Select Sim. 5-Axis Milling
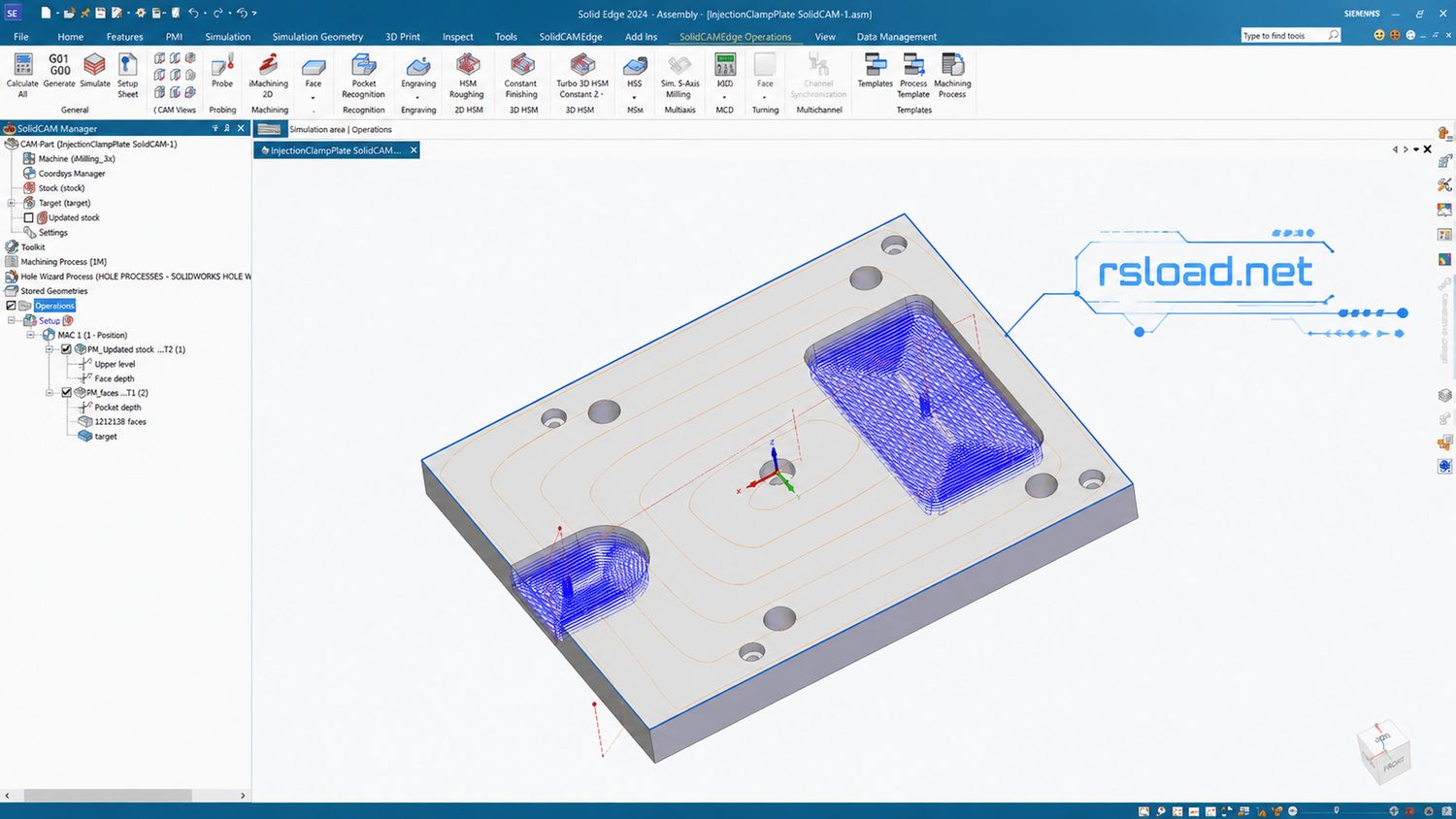 coord(679,75)
